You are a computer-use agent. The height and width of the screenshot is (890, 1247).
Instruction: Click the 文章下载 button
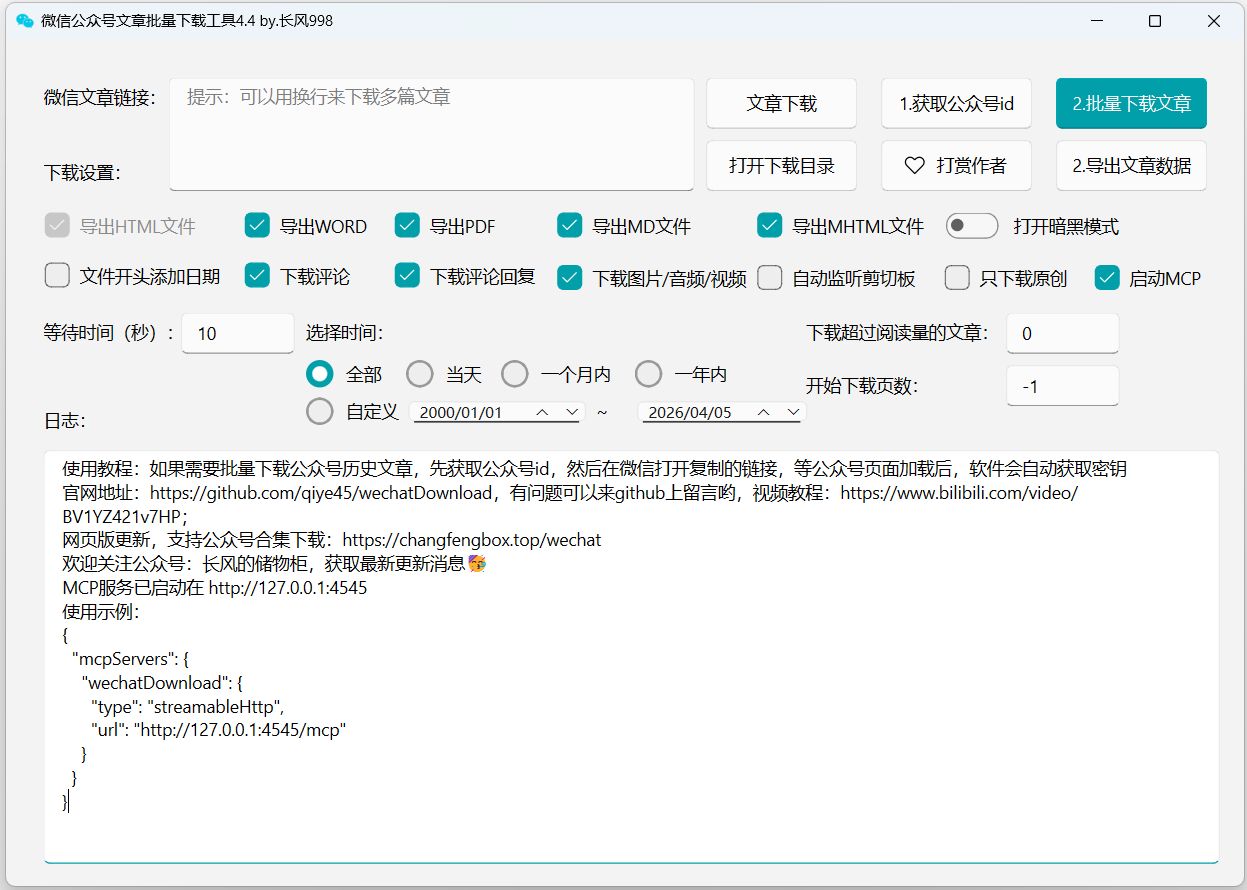(781, 103)
